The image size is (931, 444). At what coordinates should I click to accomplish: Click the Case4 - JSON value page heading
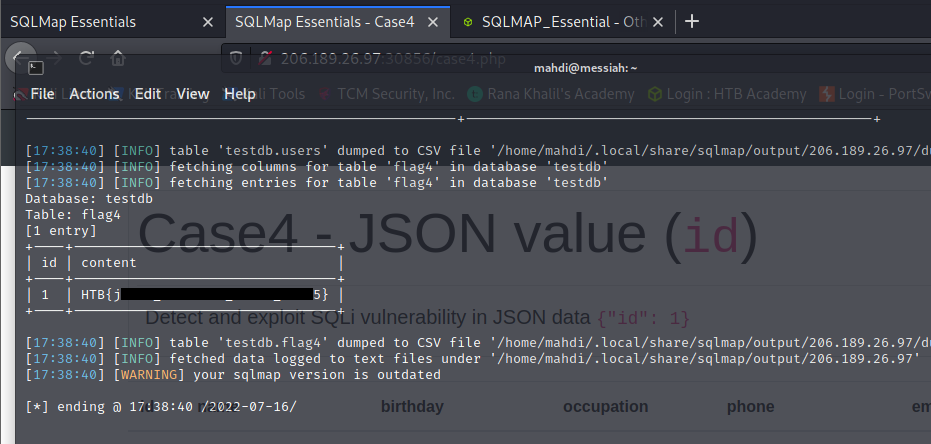coord(447,234)
